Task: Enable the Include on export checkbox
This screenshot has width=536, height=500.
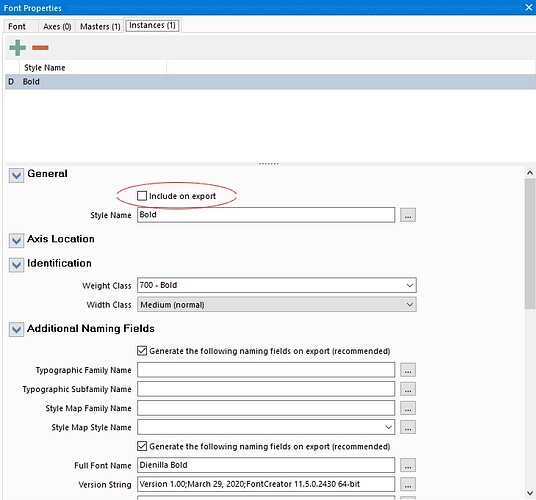Action: tap(142, 196)
